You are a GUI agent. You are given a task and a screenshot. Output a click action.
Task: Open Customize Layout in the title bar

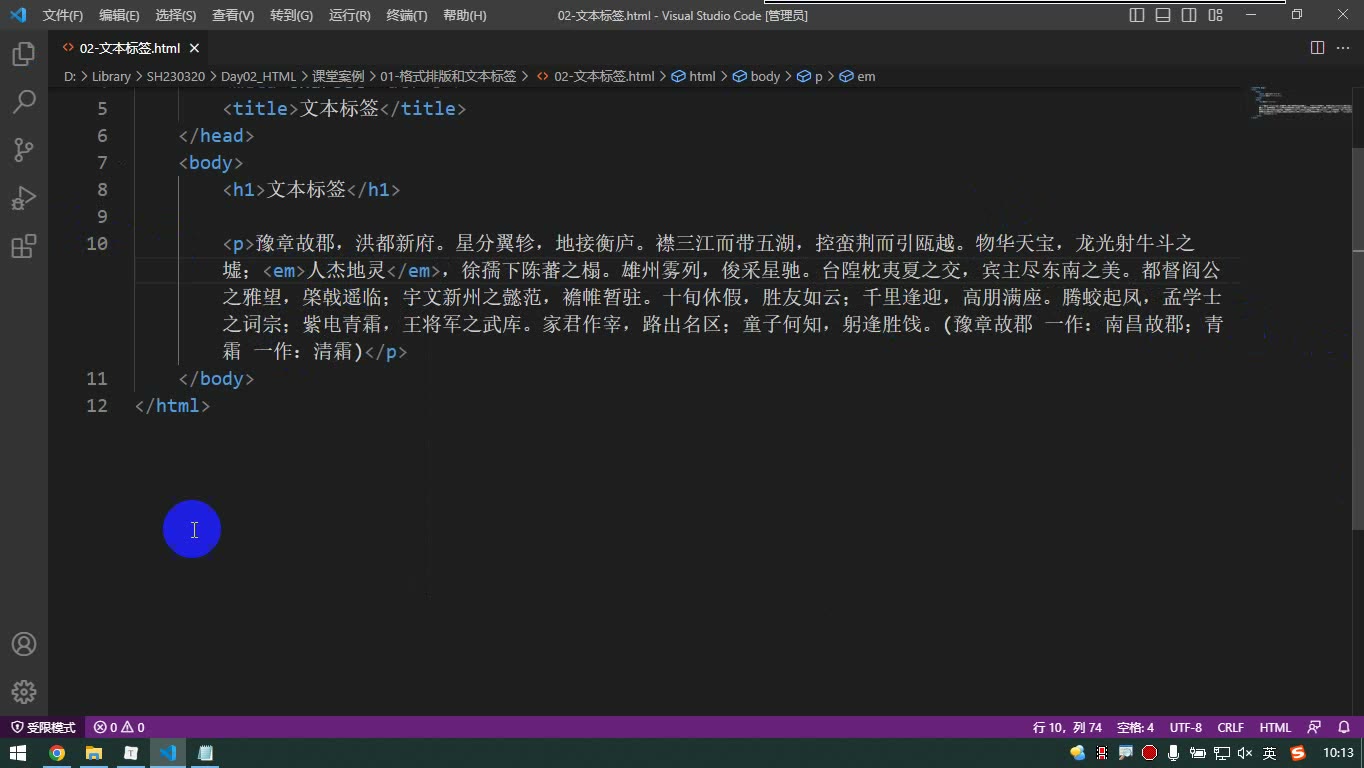(1215, 15)
